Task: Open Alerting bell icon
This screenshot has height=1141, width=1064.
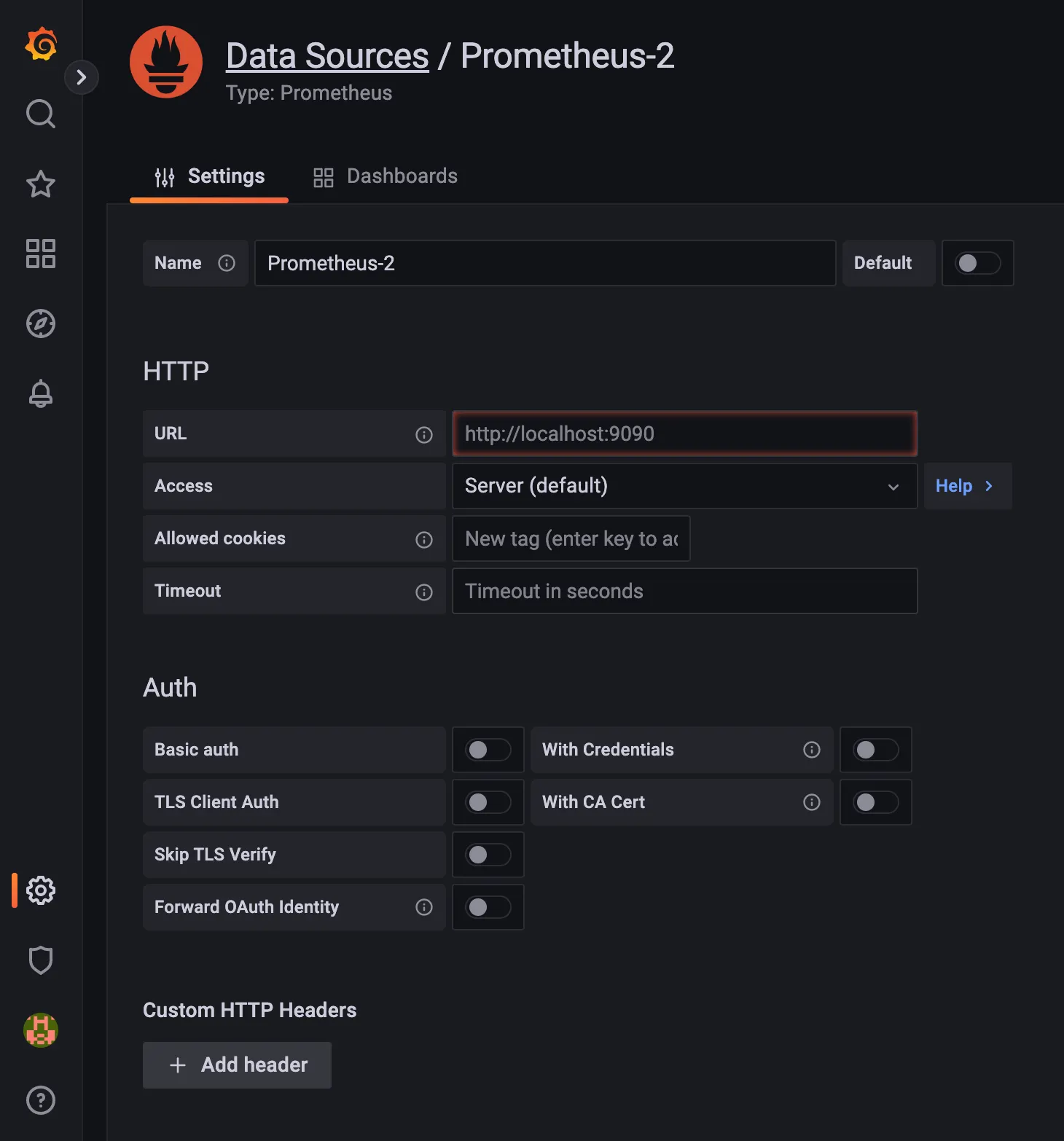Action: 41,393
